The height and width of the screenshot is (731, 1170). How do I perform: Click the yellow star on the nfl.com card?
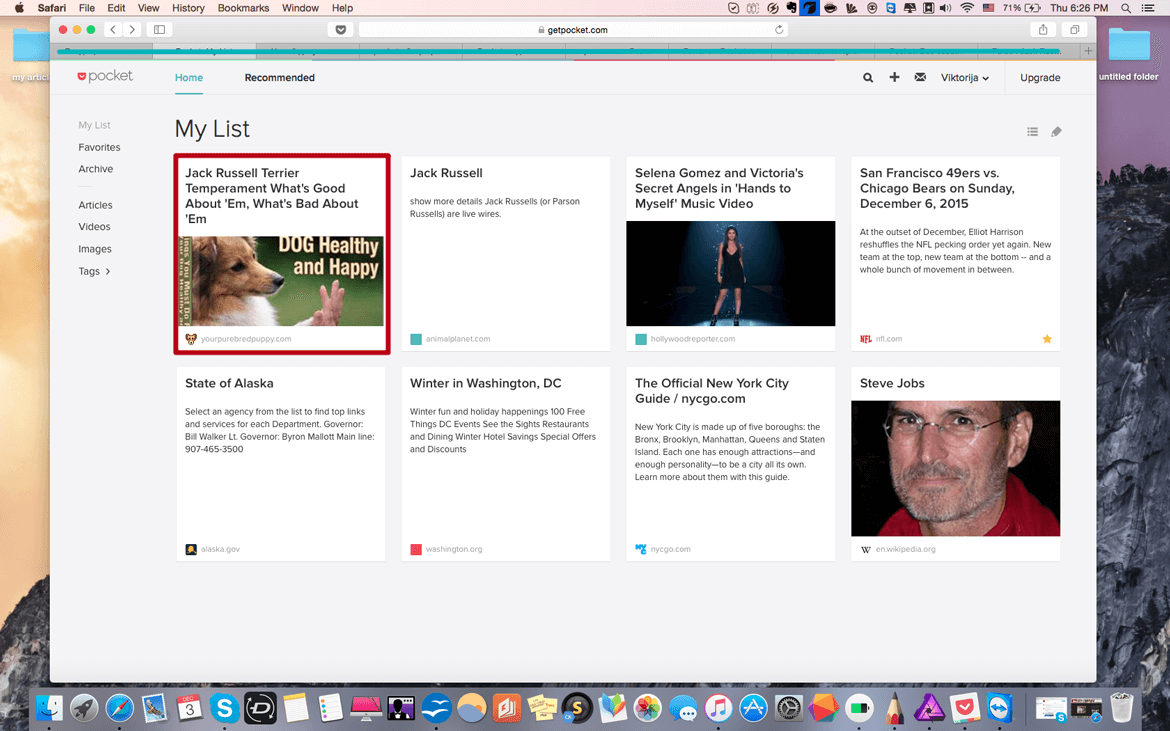[x=1047, y=339]
